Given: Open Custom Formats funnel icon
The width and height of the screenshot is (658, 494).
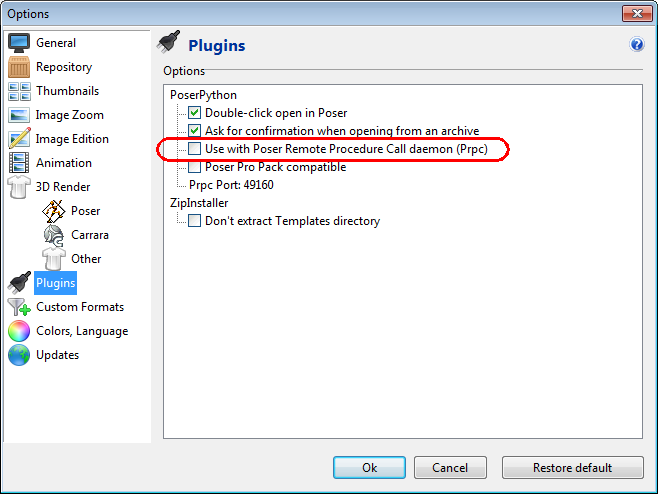Looking at the screenshot, I should tap(19, 307).
